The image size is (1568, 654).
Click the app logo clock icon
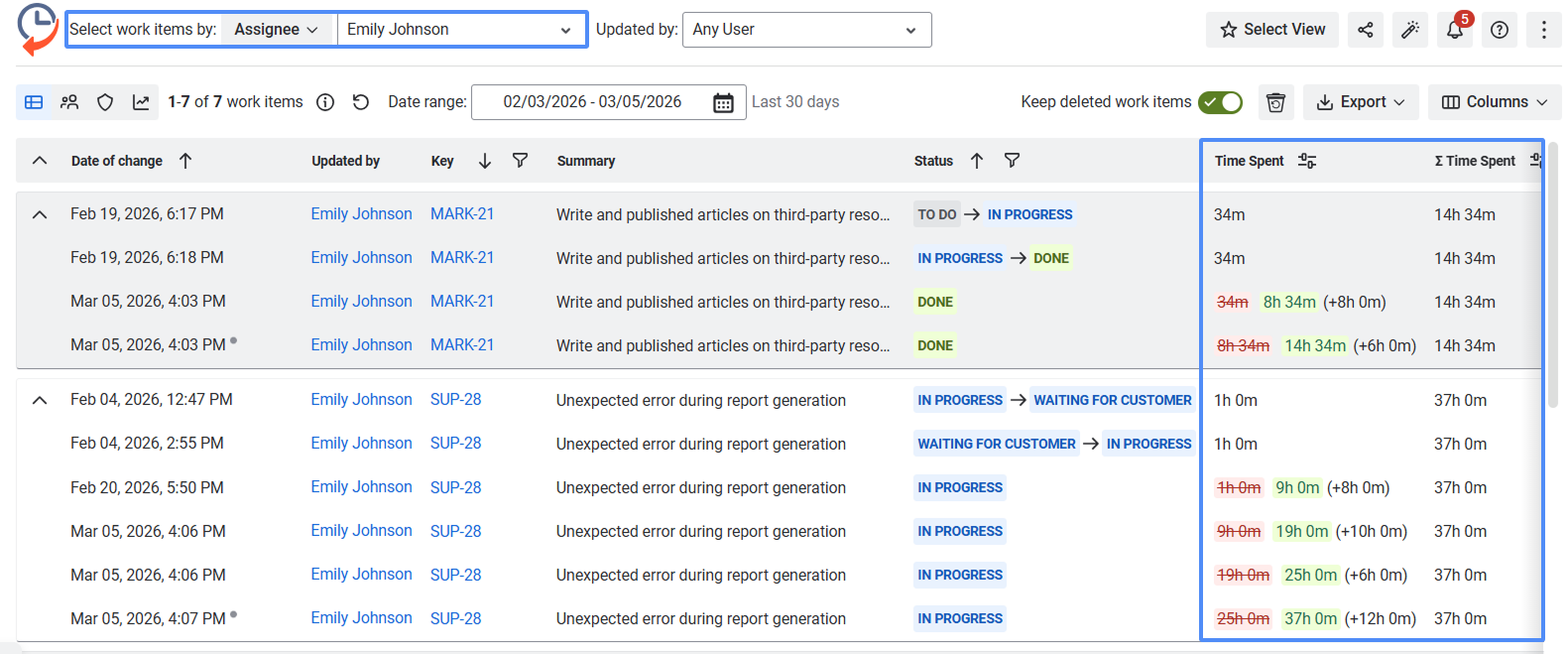coord(38,29)
